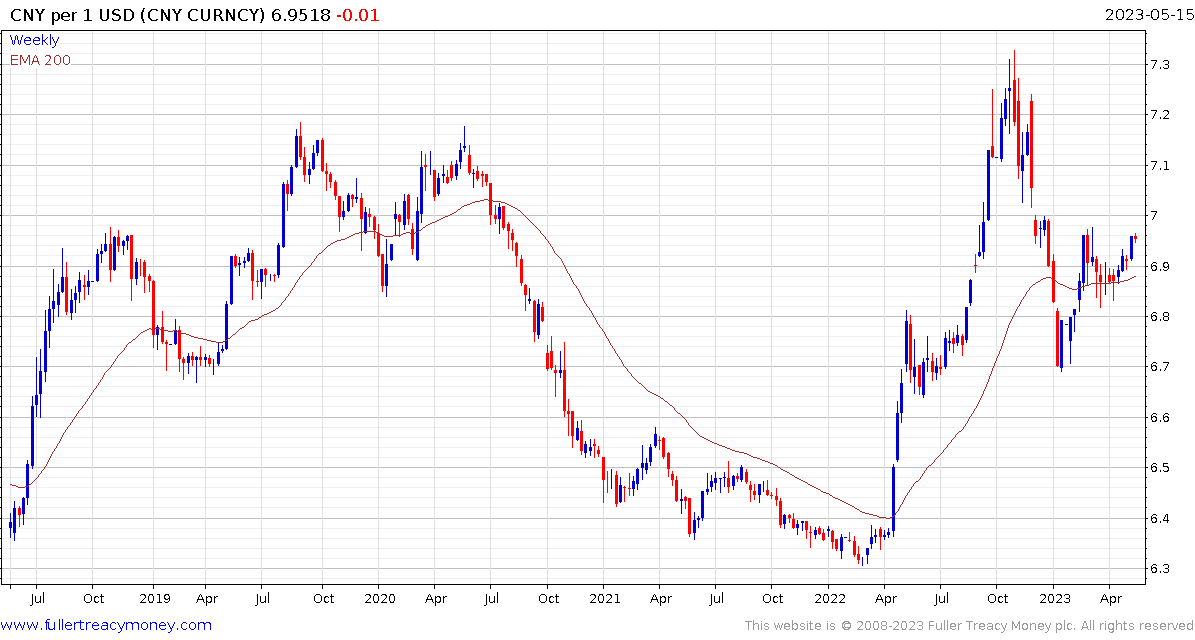
Task: Click the EMA 200 legend label
Action: 40,60
